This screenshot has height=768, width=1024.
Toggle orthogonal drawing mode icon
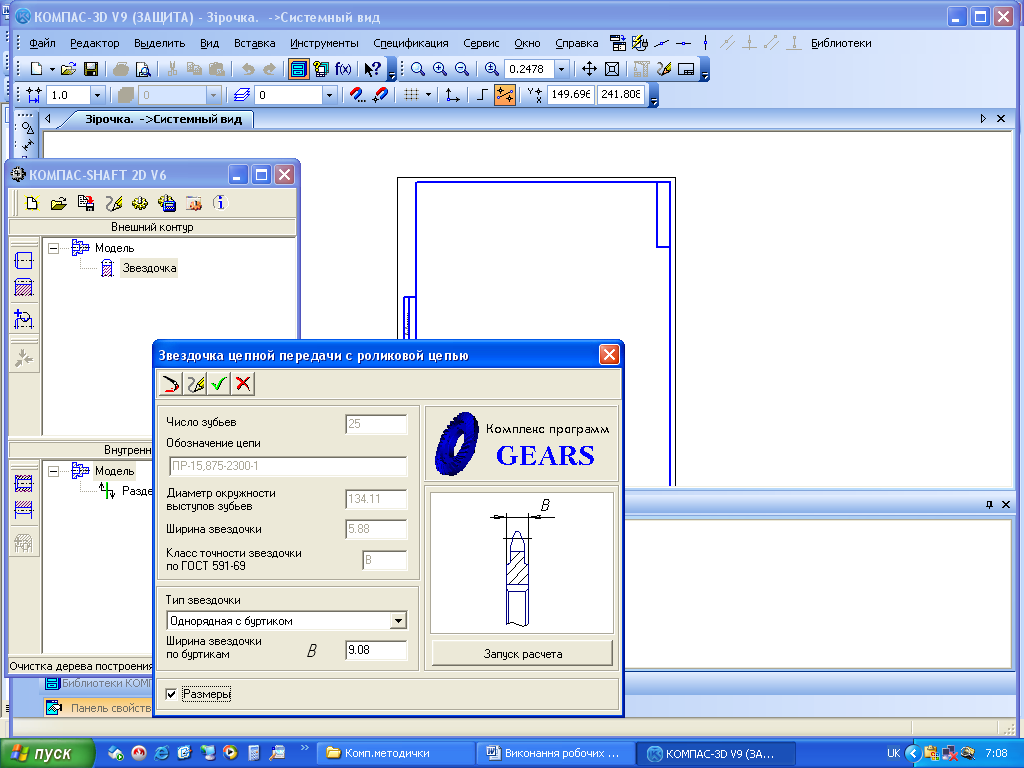(482, 95)
